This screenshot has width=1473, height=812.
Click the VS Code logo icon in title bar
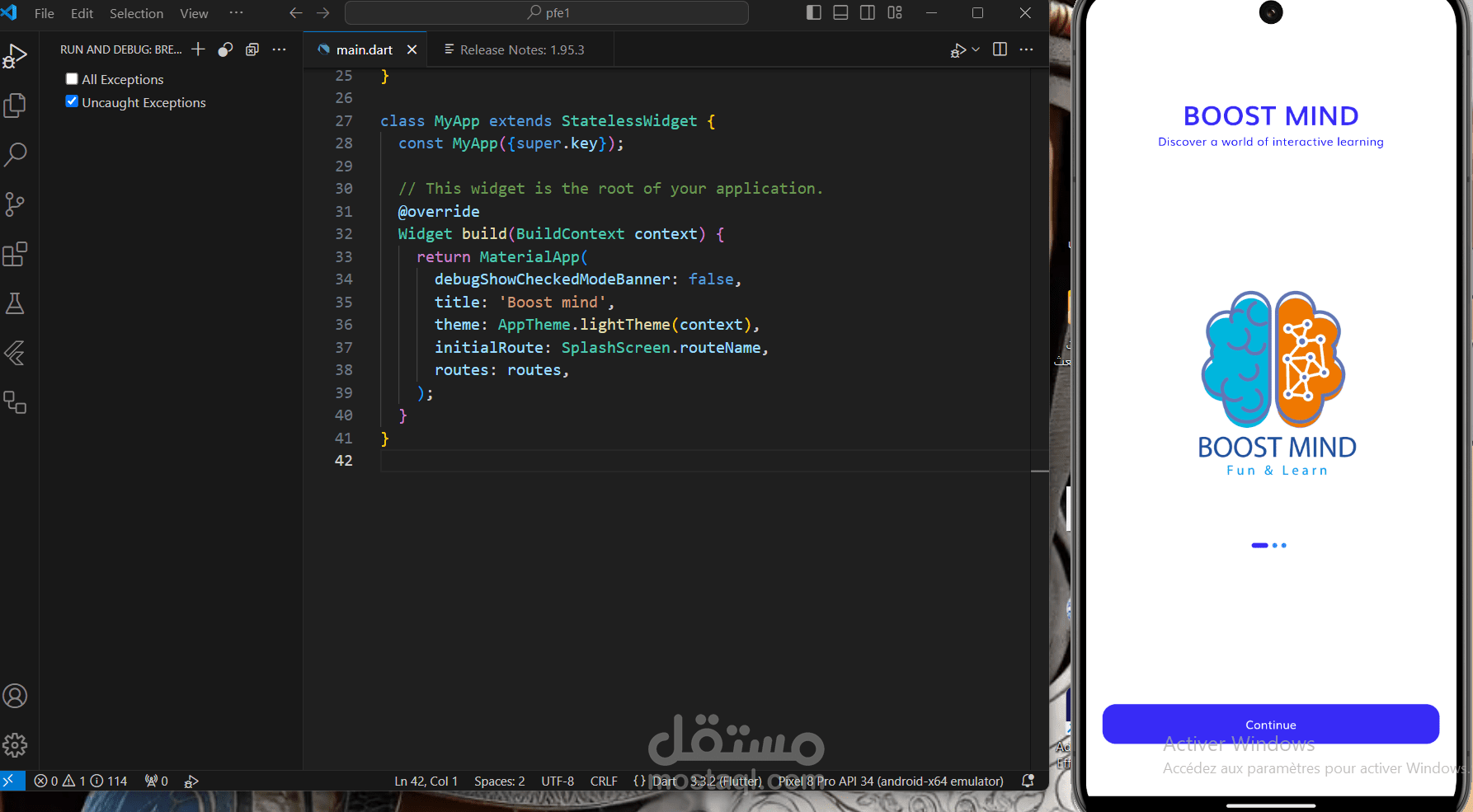pyautogui.click(x=10, y=12)
